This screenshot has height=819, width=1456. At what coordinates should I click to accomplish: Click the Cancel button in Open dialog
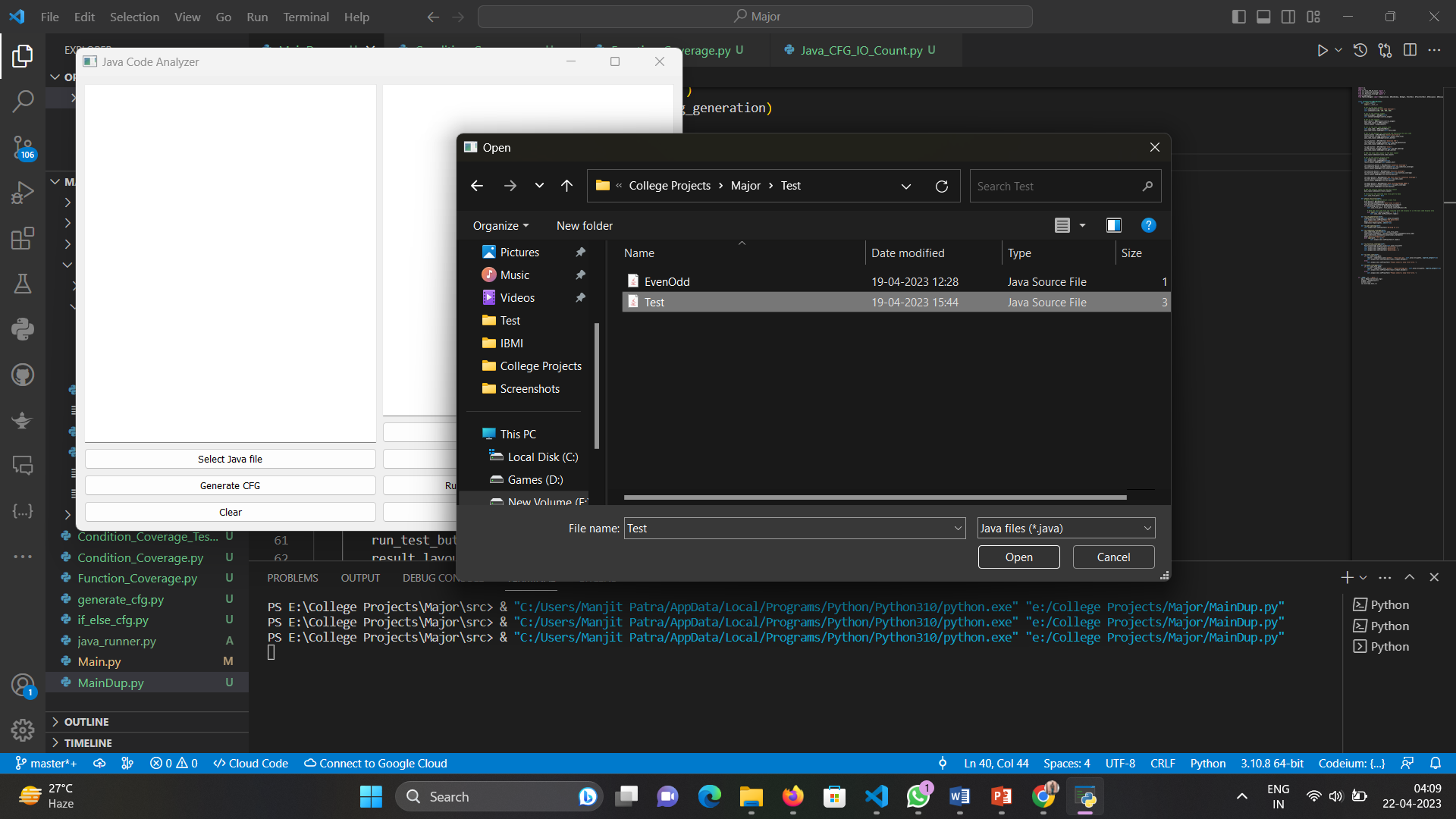[1112, 557]
